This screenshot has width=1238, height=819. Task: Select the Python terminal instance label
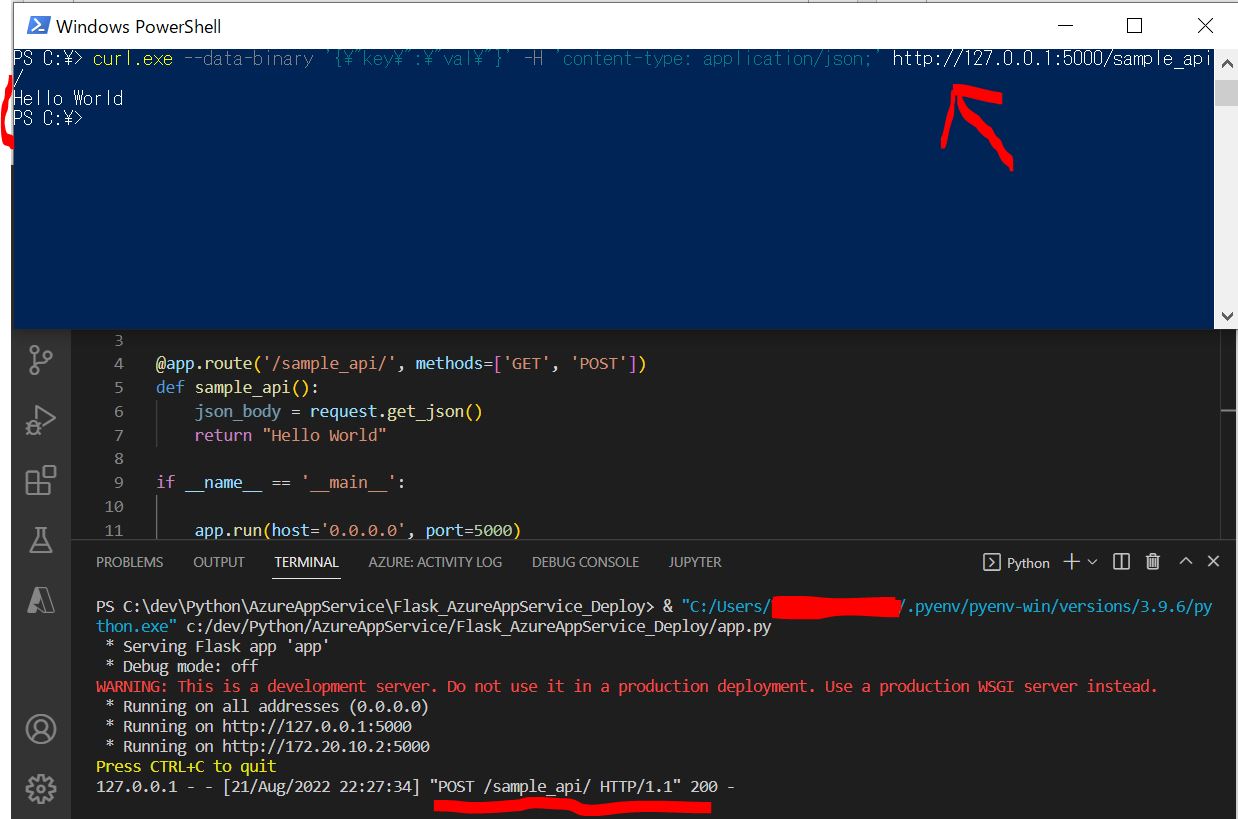click(x=1017, y=563)
